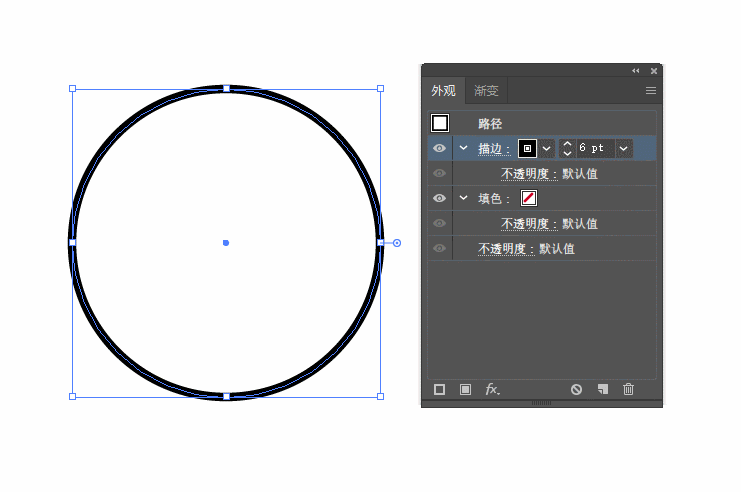Screen dimensions: 741x492
Task: Toggle visibility eye of 描边 row
Action: [x=439, y=148]
